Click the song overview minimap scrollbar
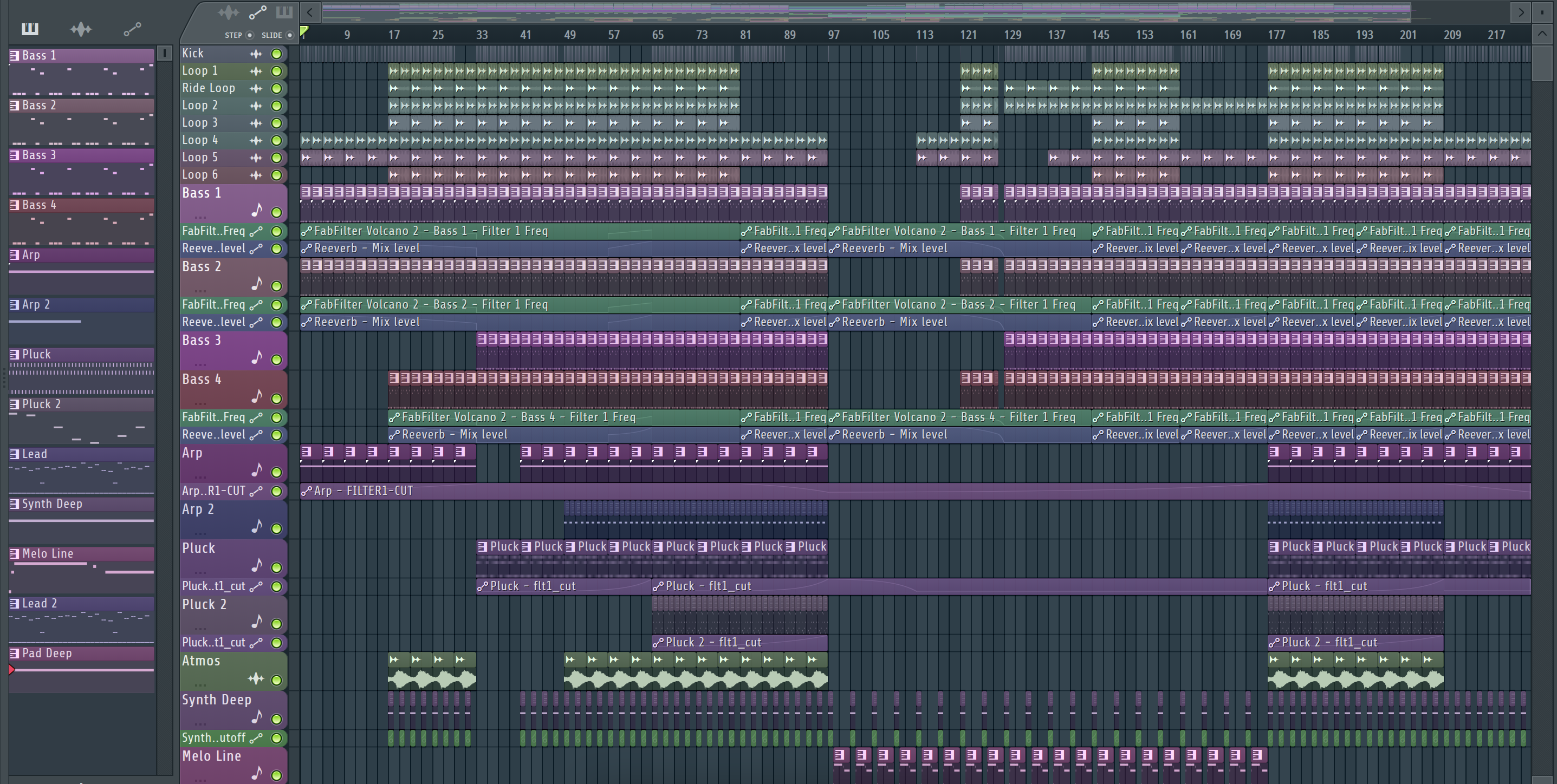 pyautogui.click(x=866, y=11)
